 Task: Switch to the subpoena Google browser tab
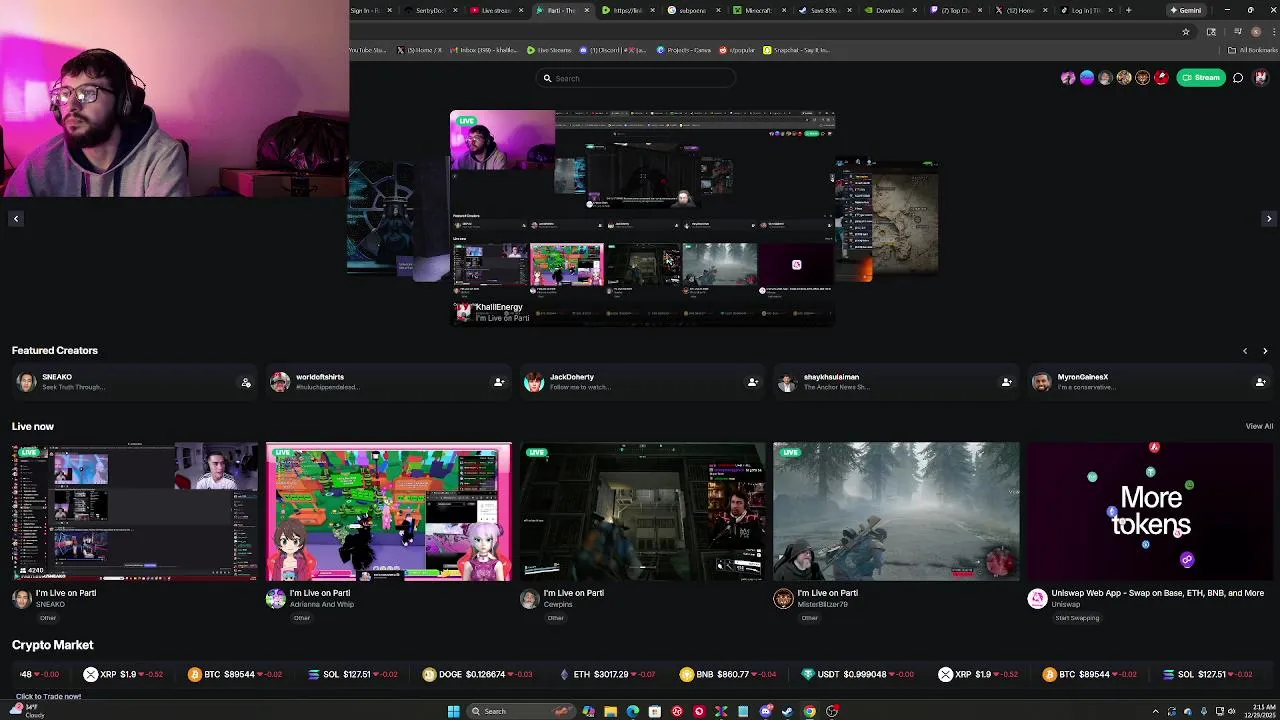pos(693,10)
